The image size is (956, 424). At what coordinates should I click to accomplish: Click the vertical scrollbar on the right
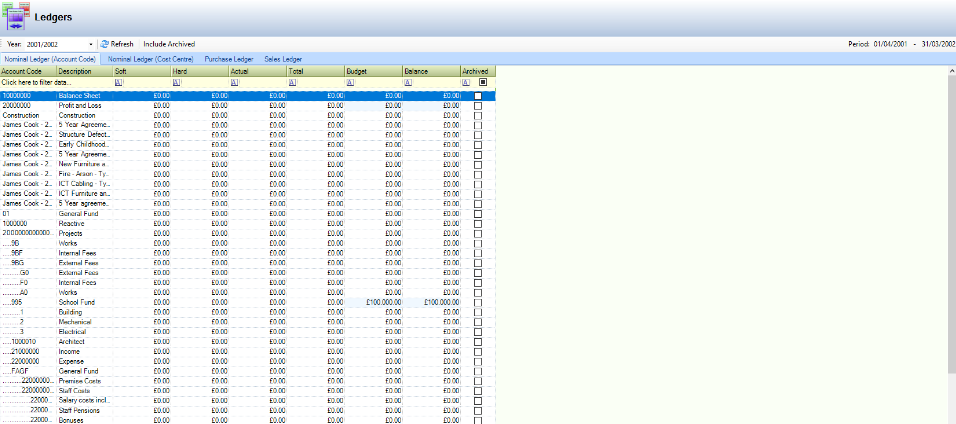950,220
